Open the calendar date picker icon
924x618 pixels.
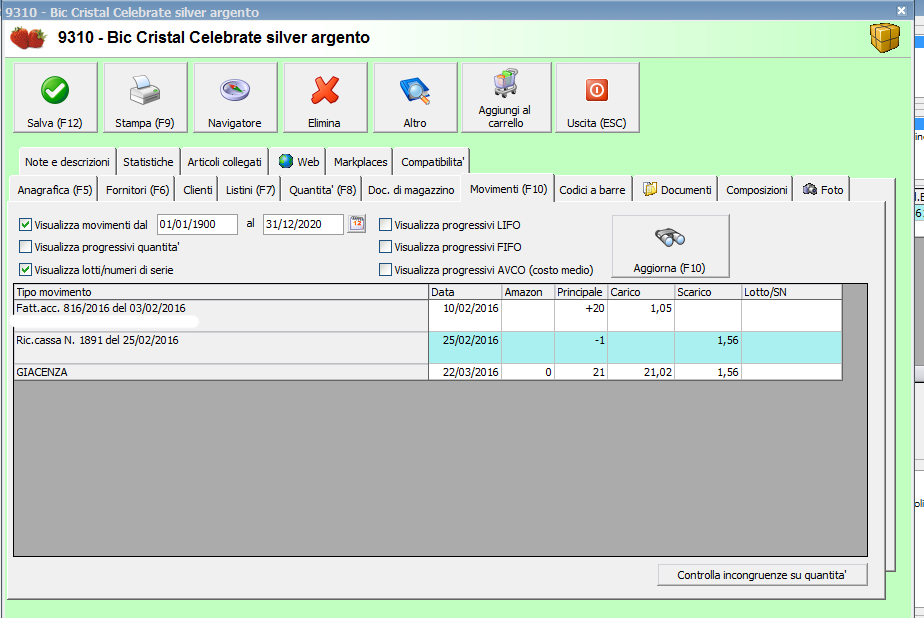pyautogui.click(x=357, y=224)
